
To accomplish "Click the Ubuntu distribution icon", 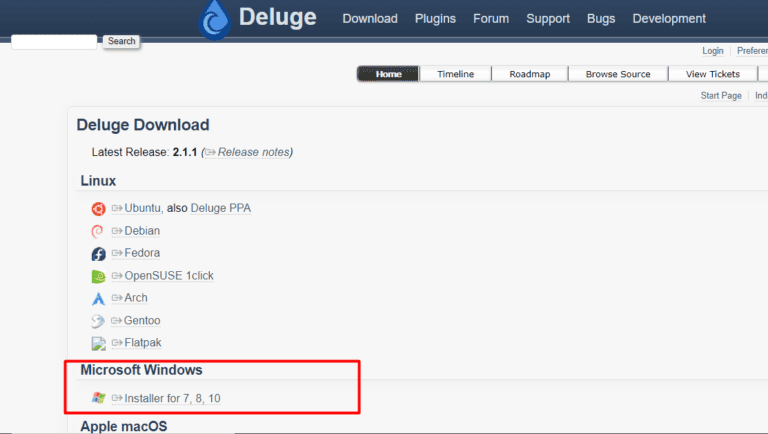I will tap(98, 209).
